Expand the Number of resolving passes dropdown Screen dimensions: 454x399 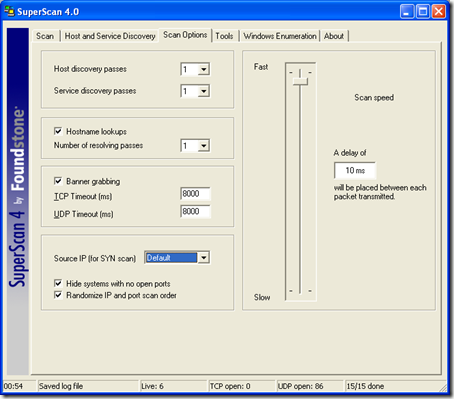203,146
